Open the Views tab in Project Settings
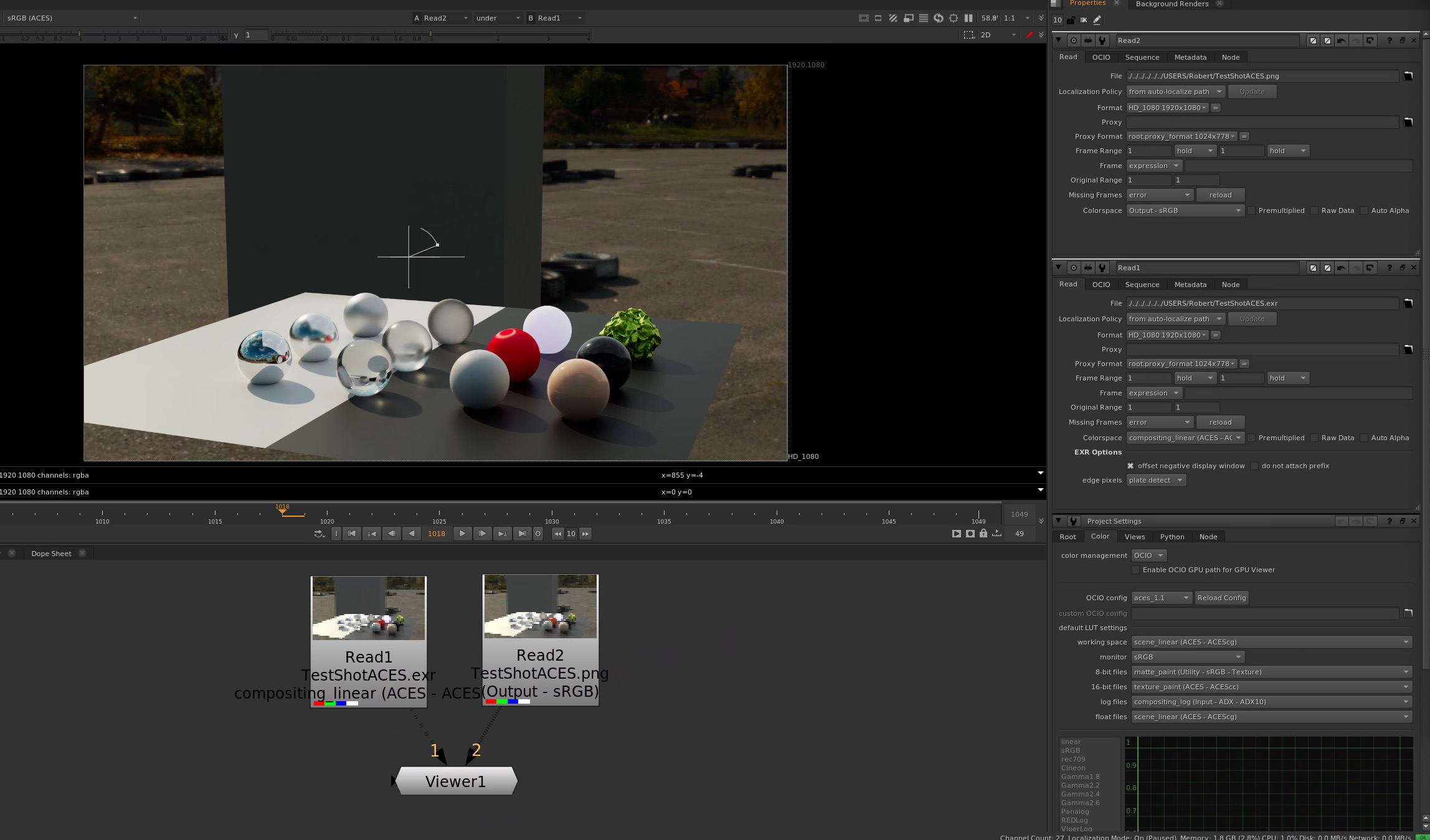This screenshot has height=840, width=1430. [x=1134, y=537]
